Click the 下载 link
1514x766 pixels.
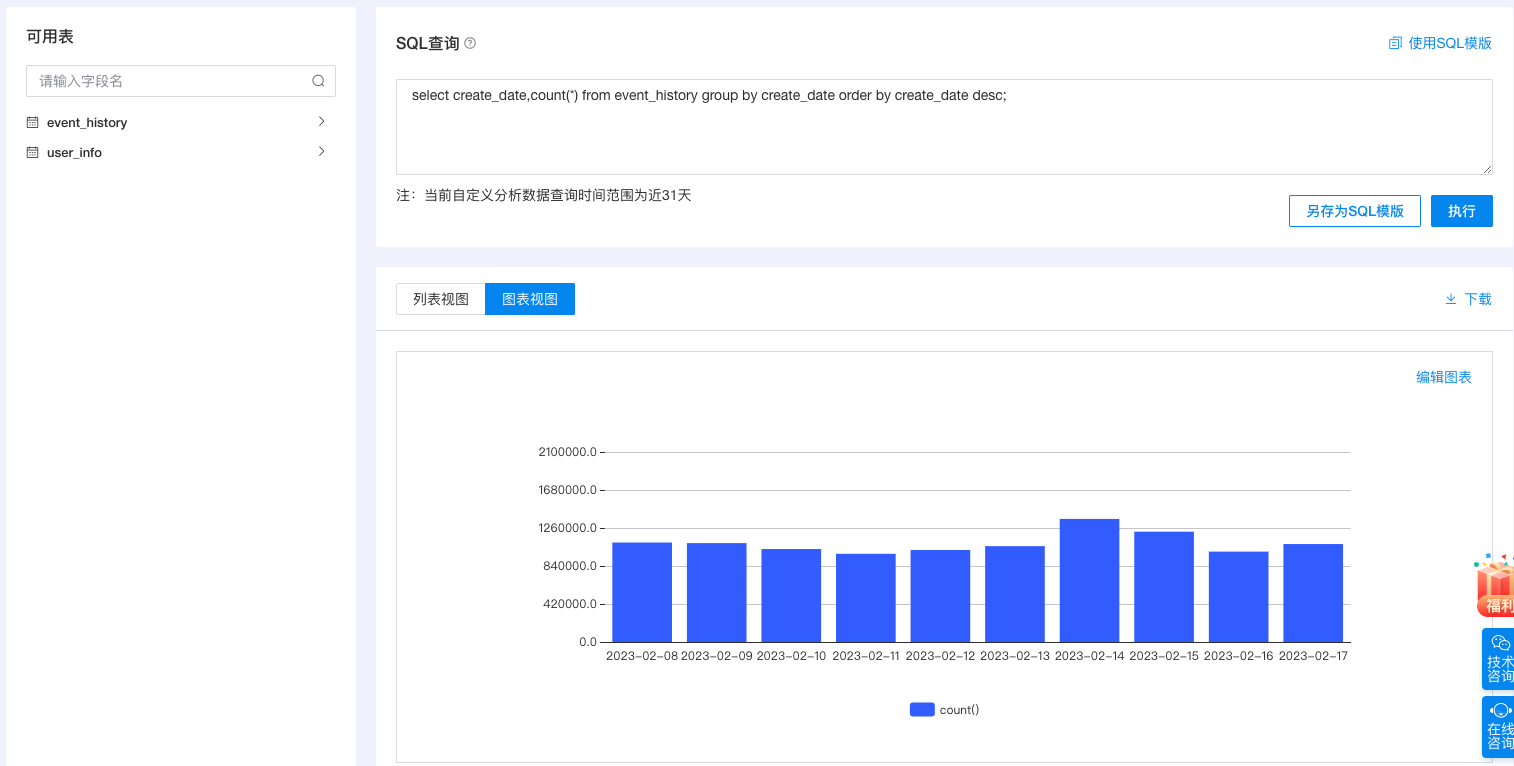(x=1478, y=299)
